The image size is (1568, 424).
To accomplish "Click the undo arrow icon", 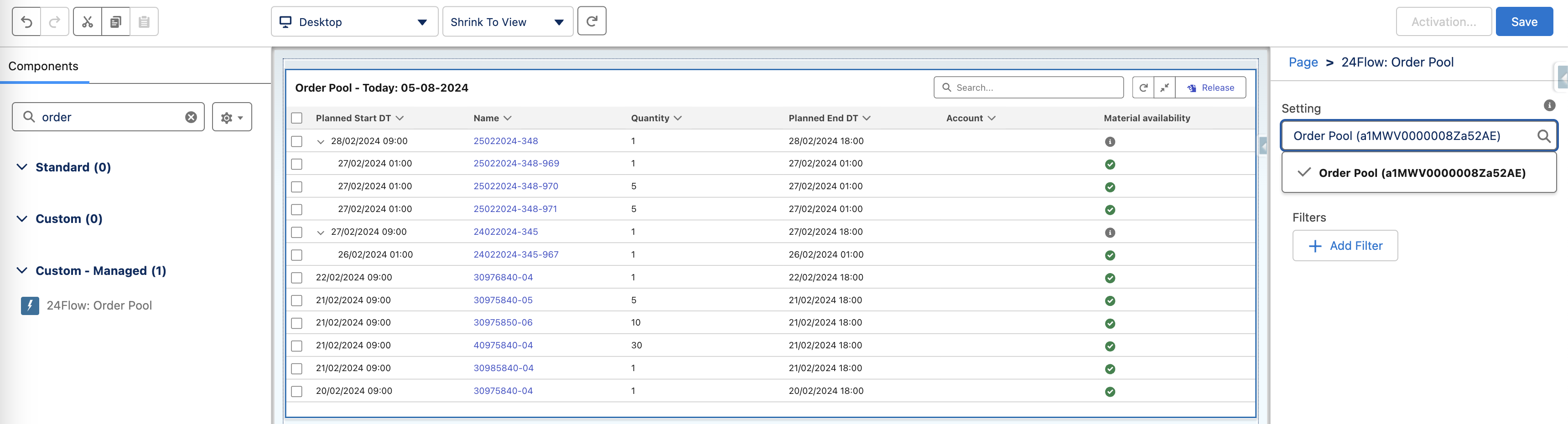I will [x=26, y=22].
